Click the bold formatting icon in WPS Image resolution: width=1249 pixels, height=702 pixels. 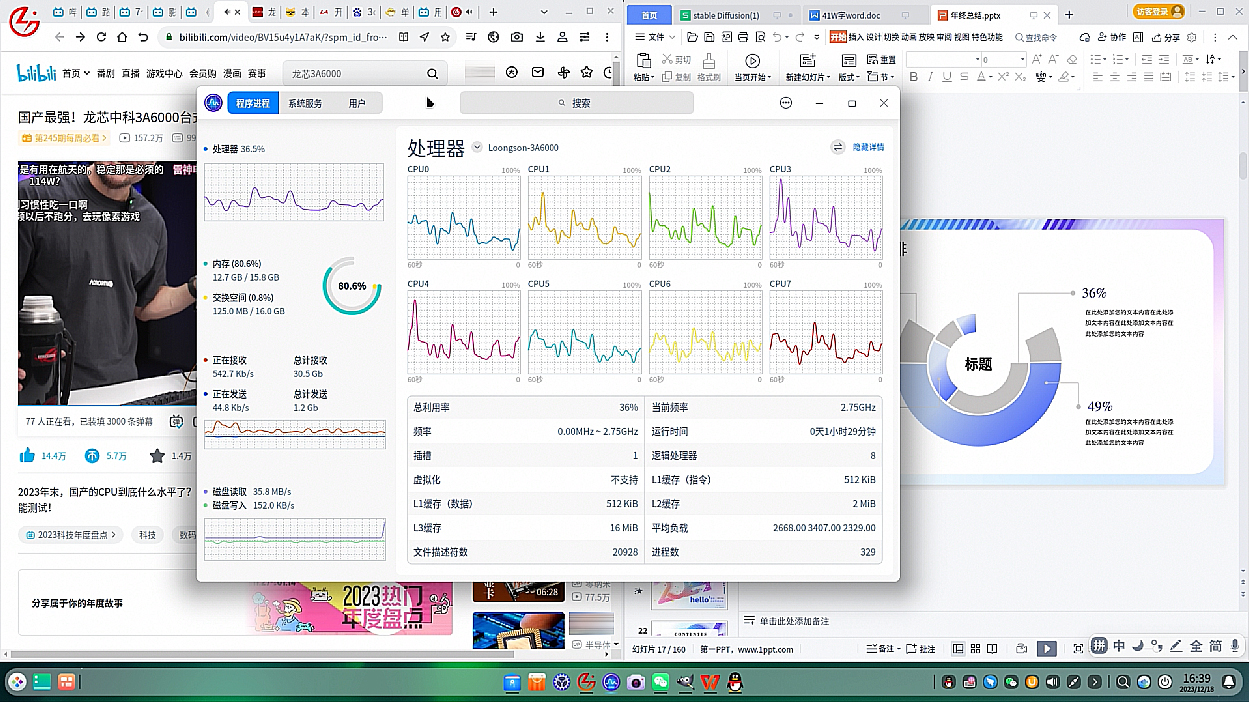(x=913, y=77)
